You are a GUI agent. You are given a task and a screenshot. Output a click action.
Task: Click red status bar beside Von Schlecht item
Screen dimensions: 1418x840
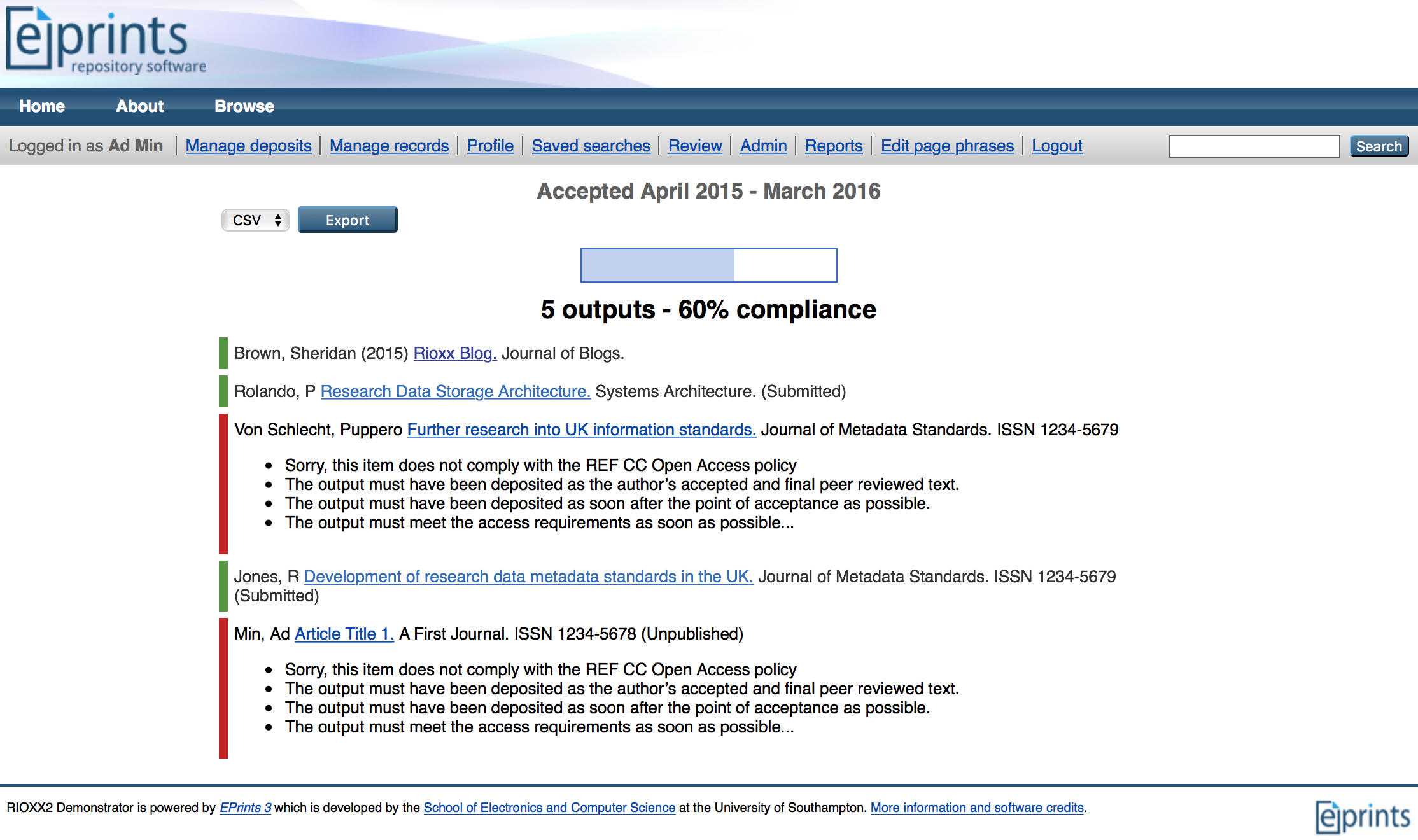[x=223, y=484]
